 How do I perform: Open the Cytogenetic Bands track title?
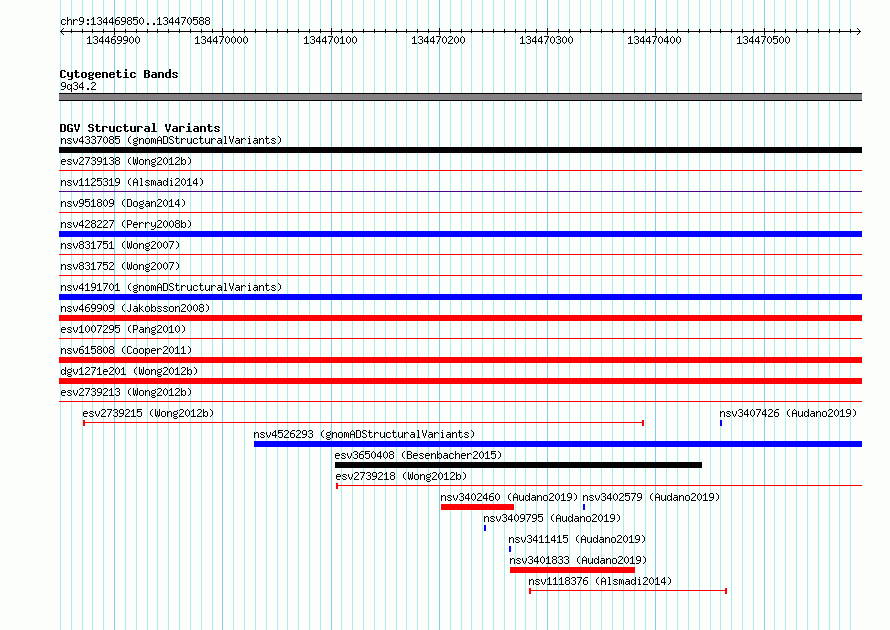tap(119, 74)
